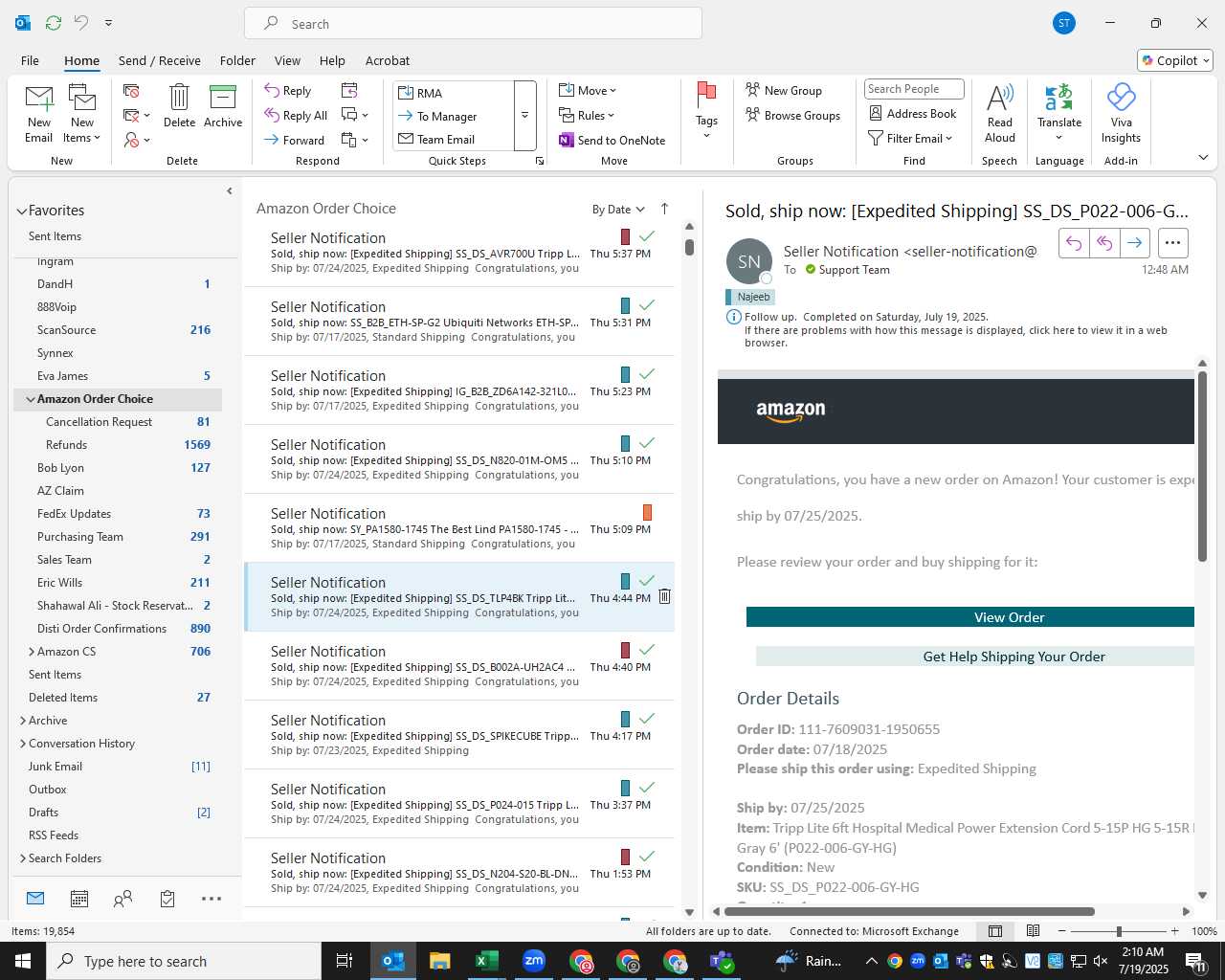Toggle complete flag on Thu 1:53 PM message
The width and height of the screenshot is (1225, 980).
(647, 856)
